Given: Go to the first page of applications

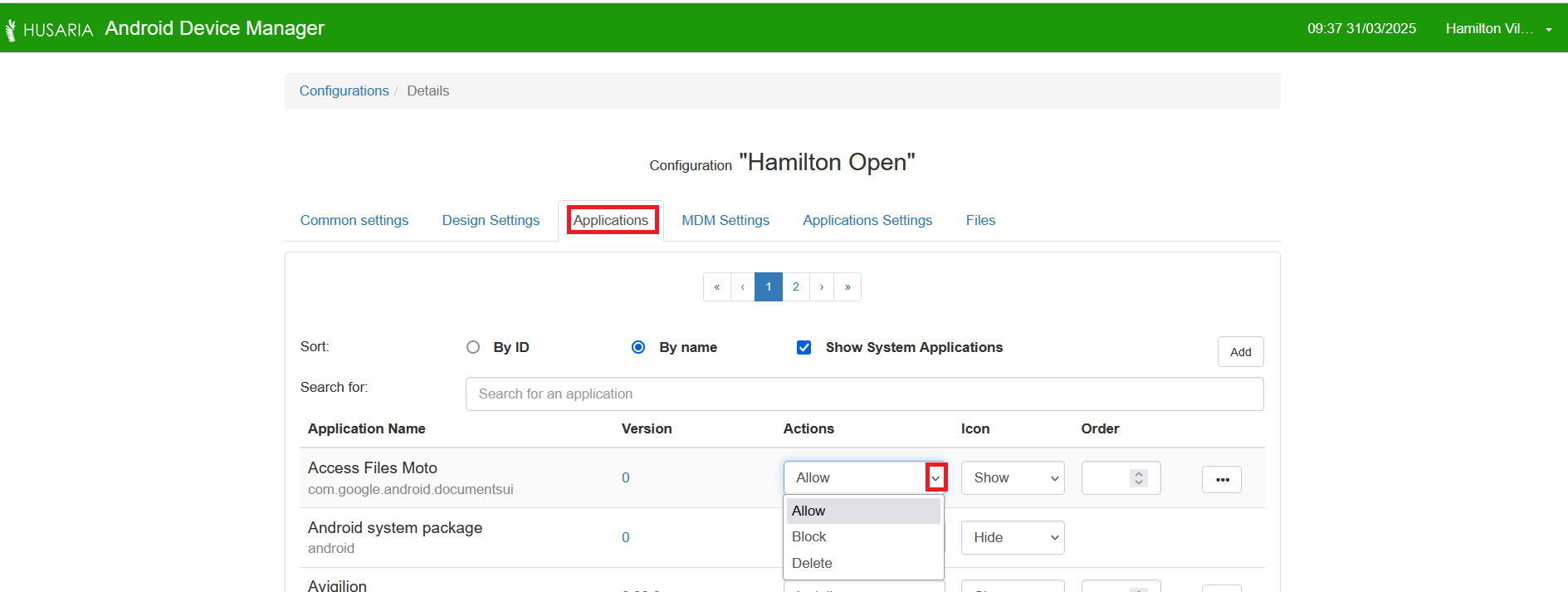Looking at the screenshot, I should 717,286.
